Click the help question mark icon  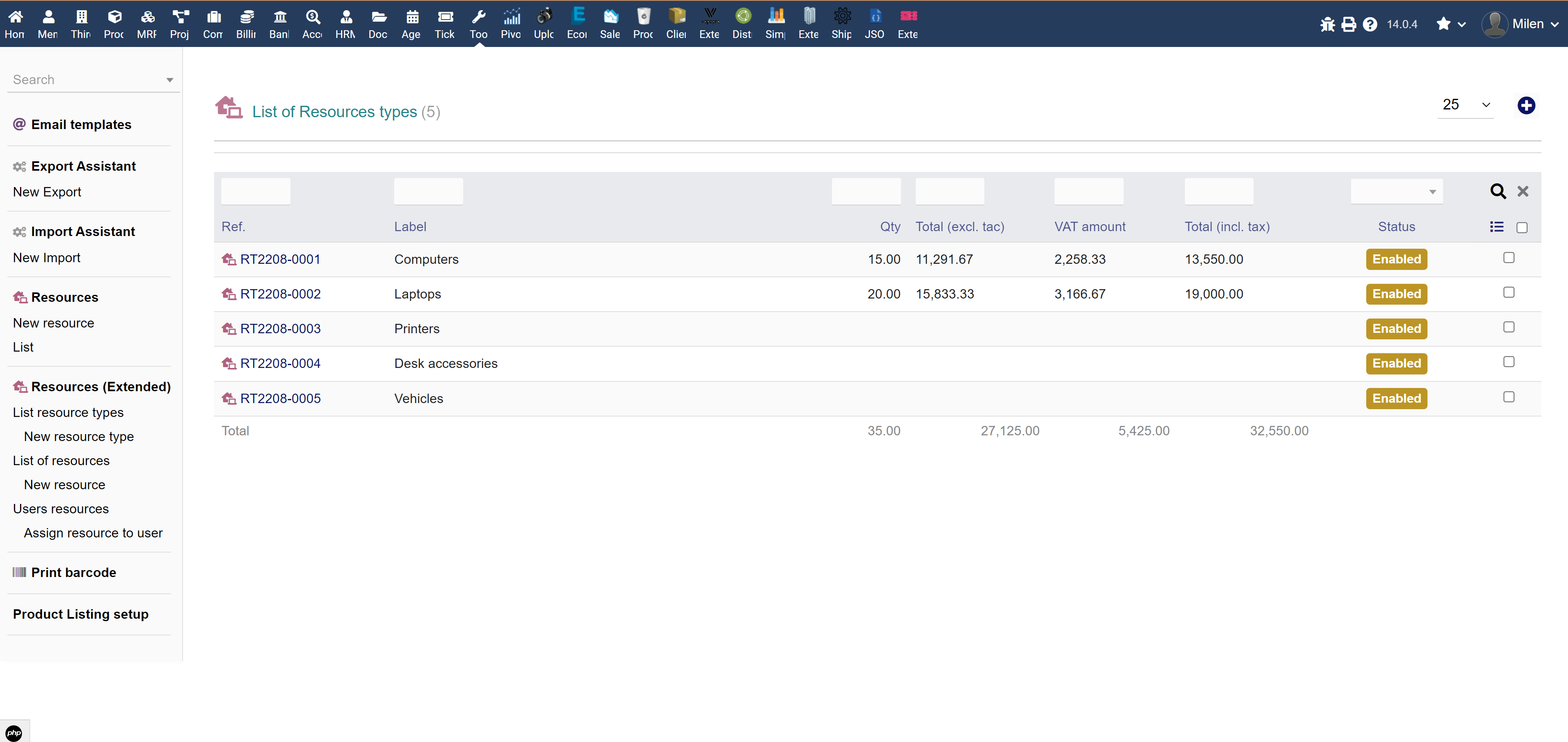(1369, 25)
